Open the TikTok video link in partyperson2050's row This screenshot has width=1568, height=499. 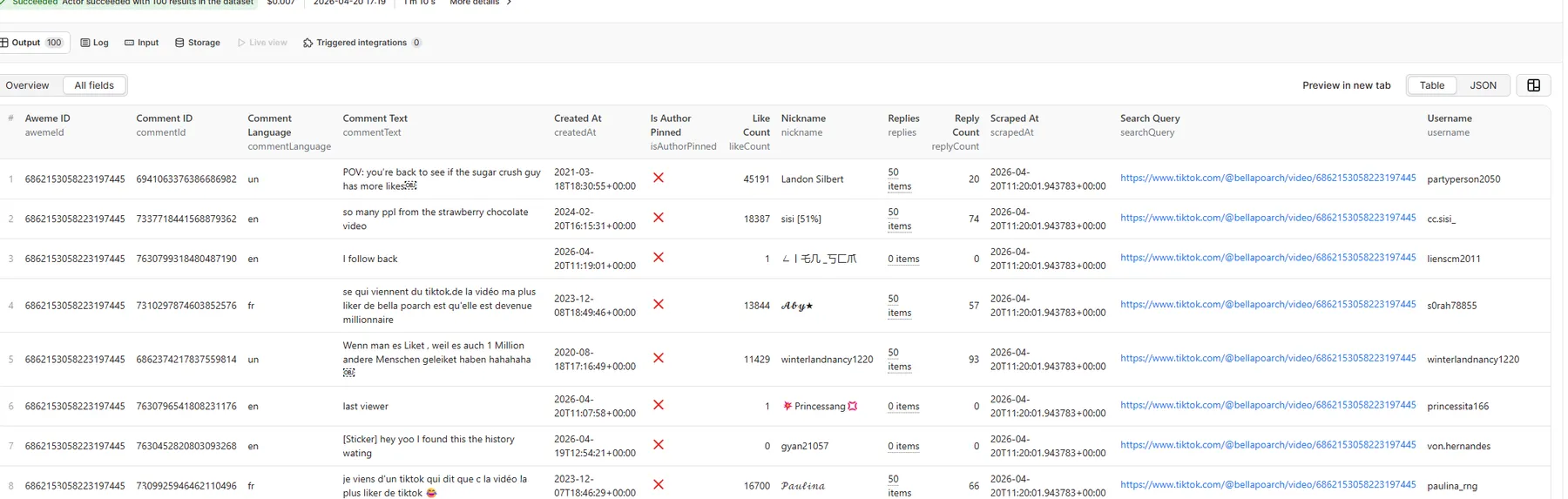[x=1267, y=178]
